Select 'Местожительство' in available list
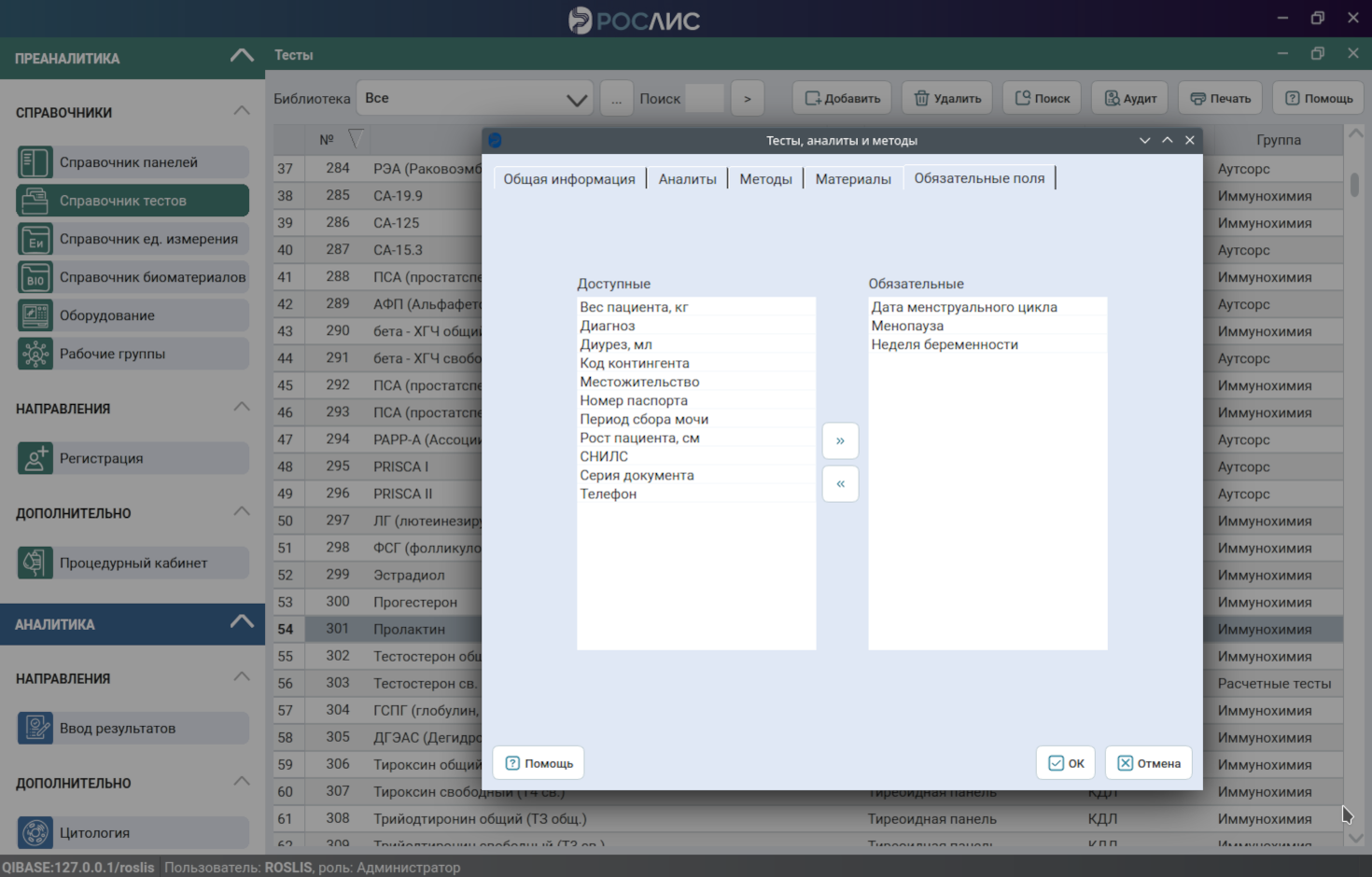This screenshot has height=877, width=1372. (x=696, y=382)
